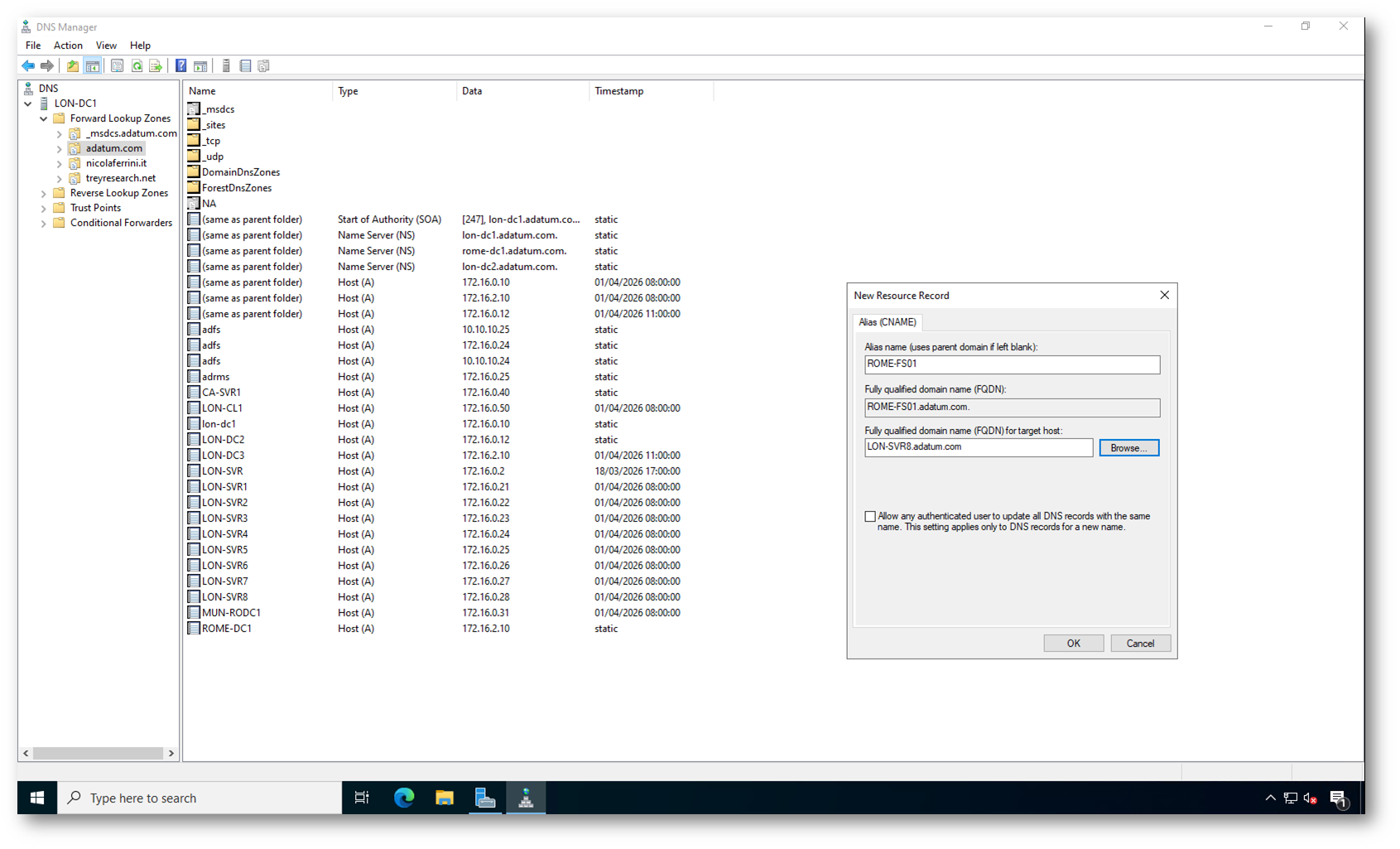The image size is (1400, 849).
Task: Click the Refresh toolbar icon
Action: coord(137,66)
